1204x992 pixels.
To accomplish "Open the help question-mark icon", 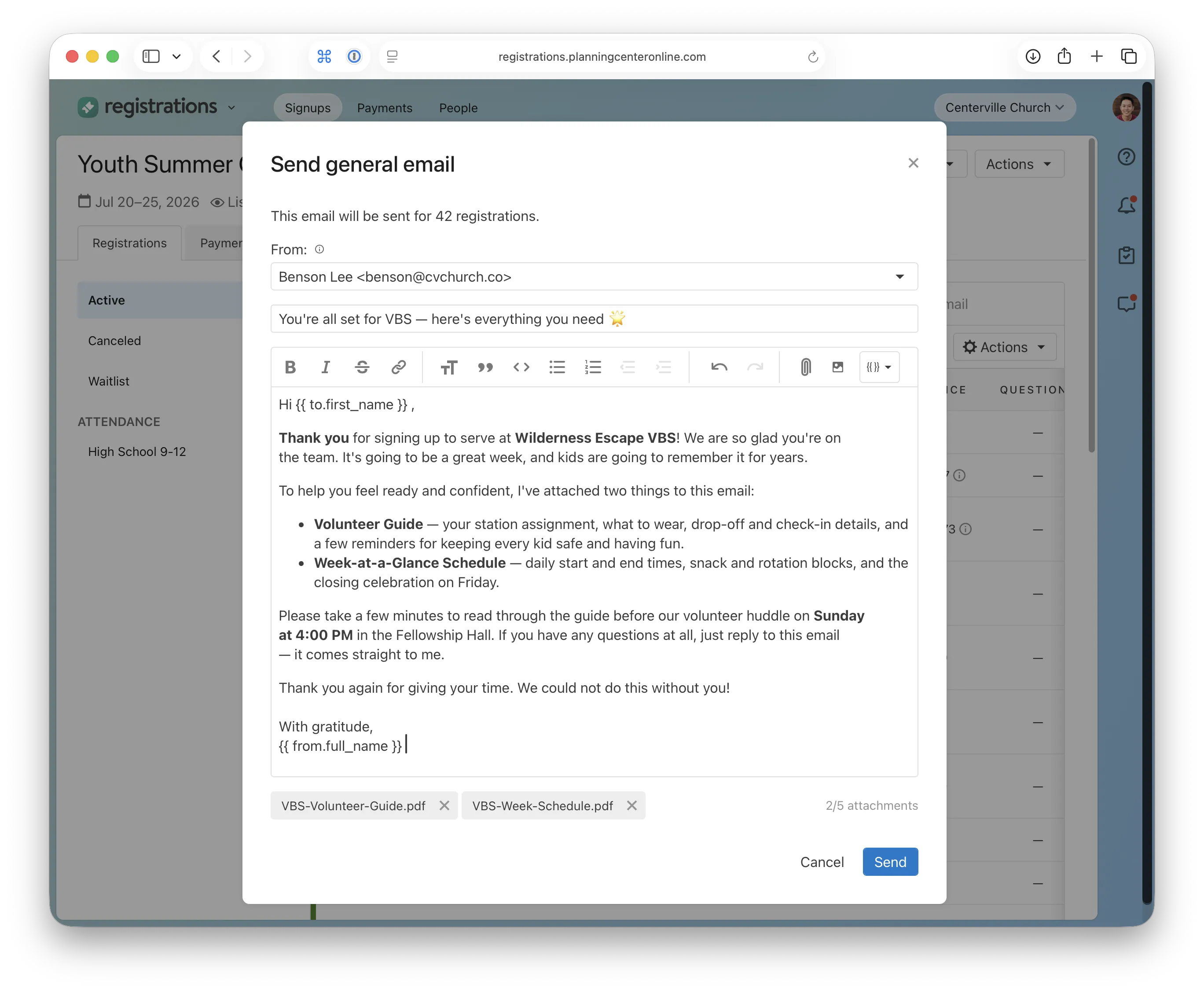I will click(x=1126, y=157).
